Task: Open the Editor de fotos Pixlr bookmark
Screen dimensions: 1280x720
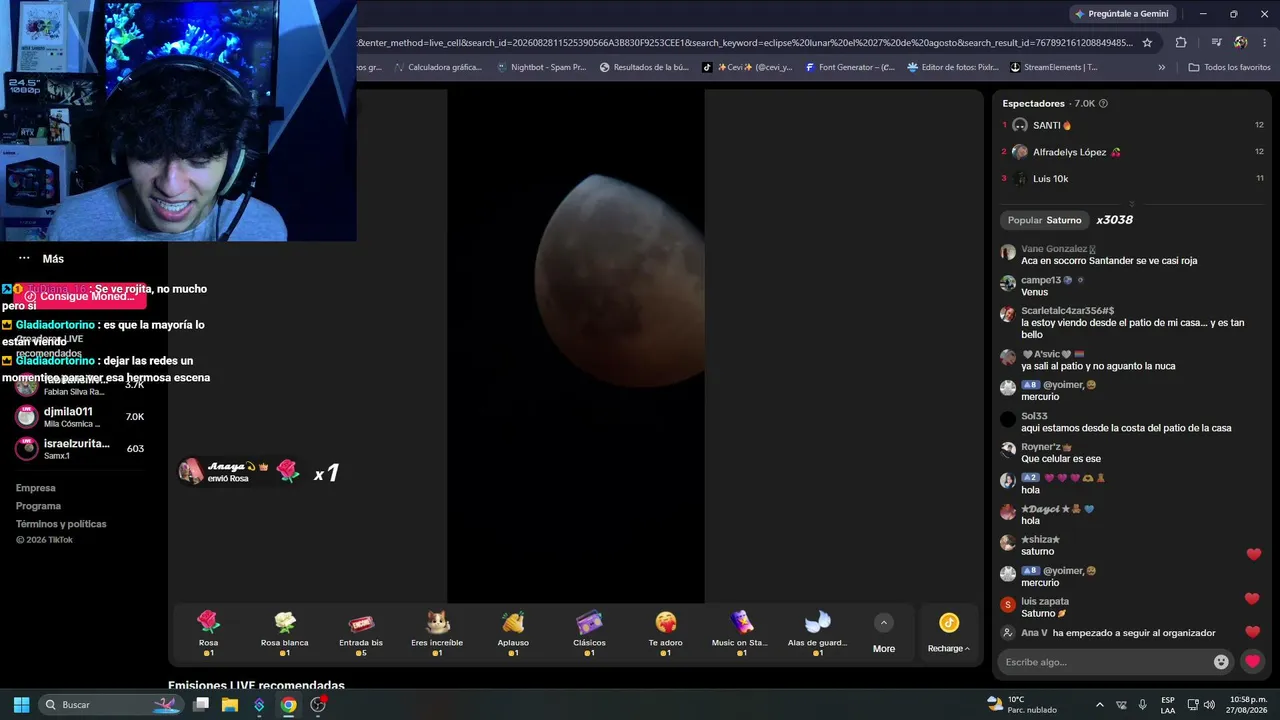Action: pyautogui.click(x=953, y=67)
